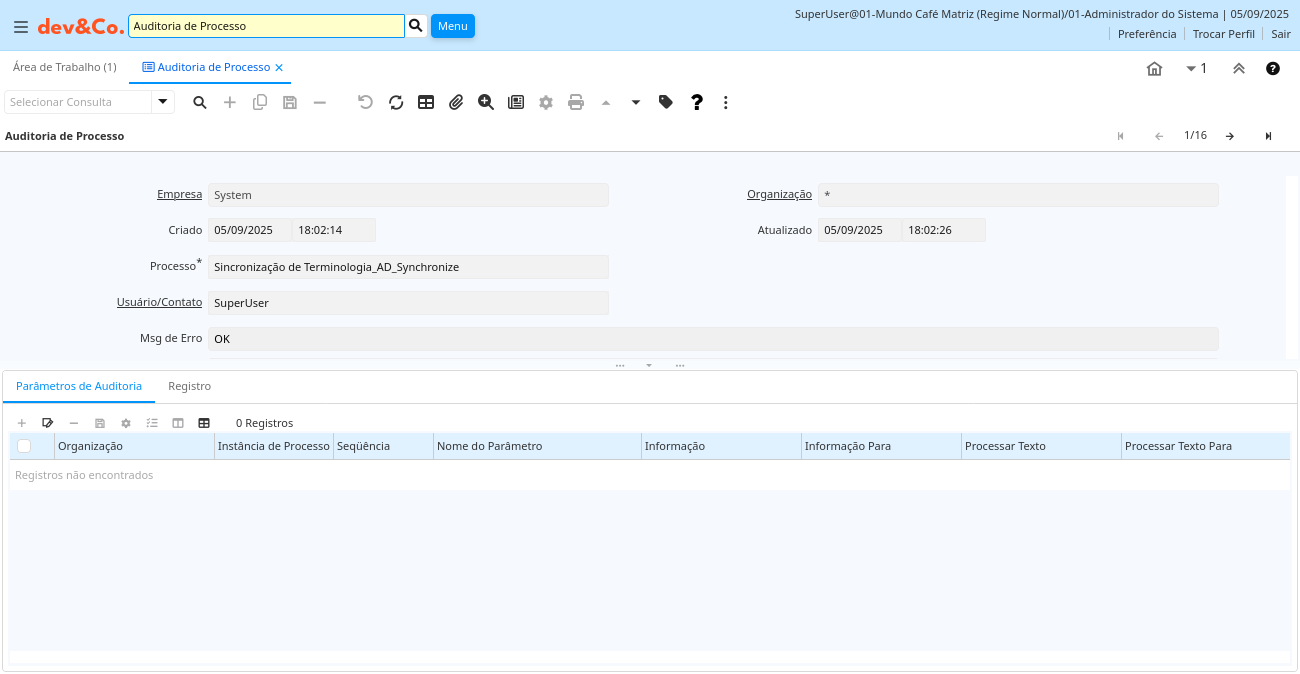This screenshot has width=1300, height=674.
Task: Collapse the header with double-chevron icon
Action: (x=1238, y=68)
